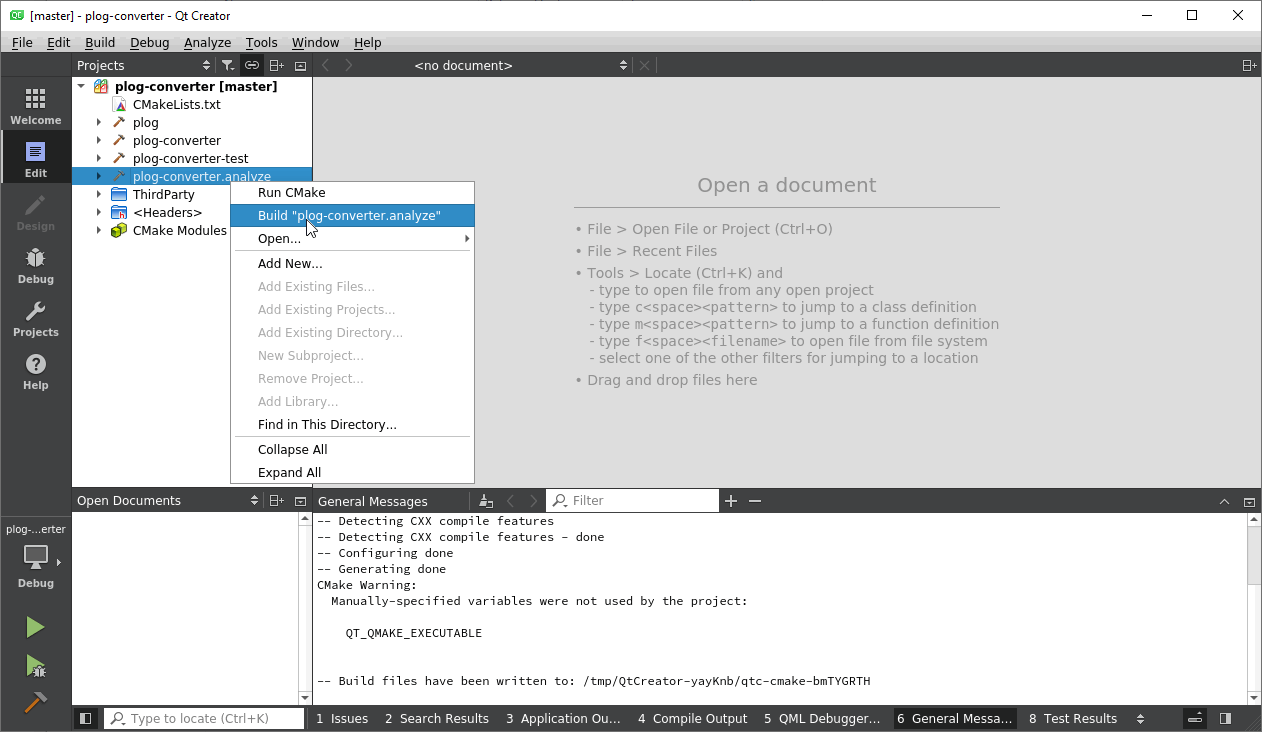
Task: Switch to the Issues output tab
Action: pos(342,718)
